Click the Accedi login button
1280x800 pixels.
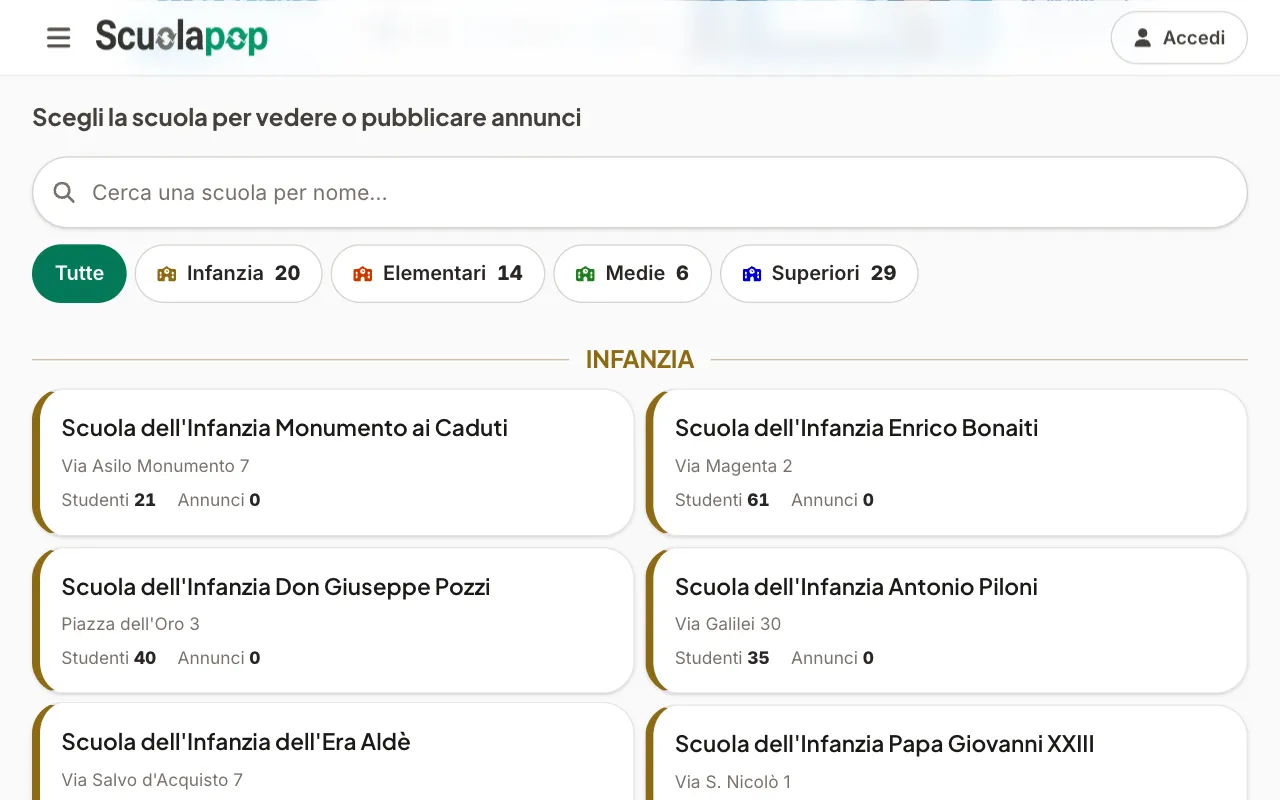coord(1179,38)
